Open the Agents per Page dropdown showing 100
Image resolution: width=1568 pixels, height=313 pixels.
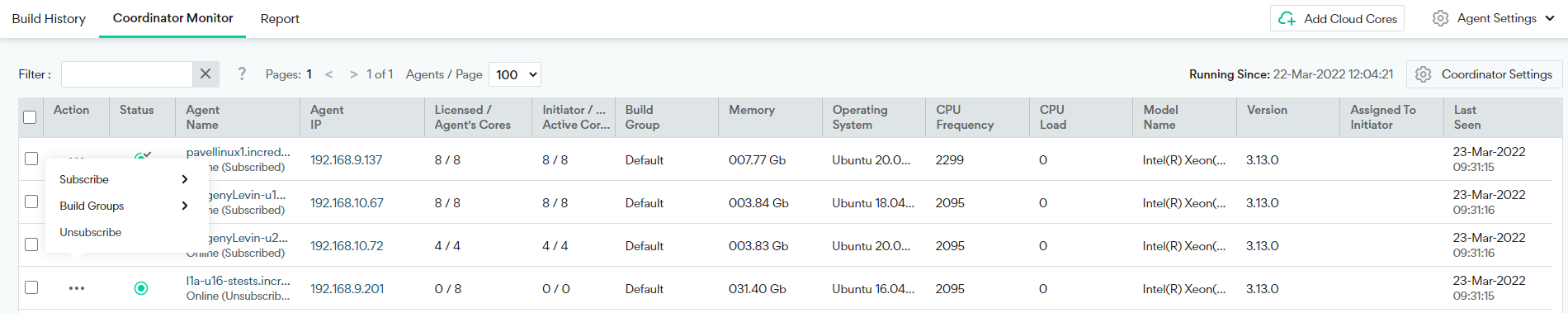point(515,74)
